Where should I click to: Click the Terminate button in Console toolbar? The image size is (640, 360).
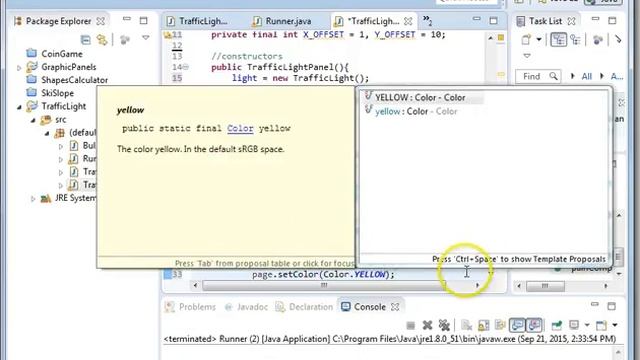point(411,325)
